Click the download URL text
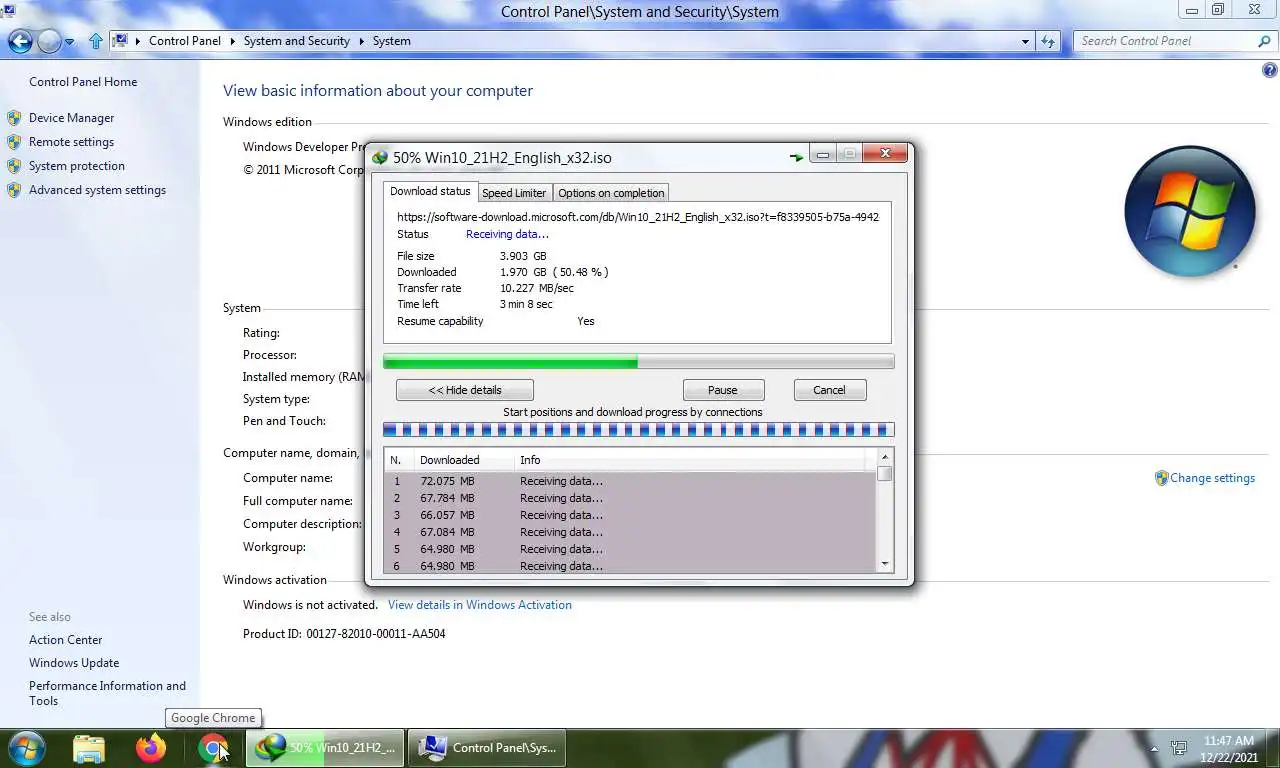This screenshot has height=768, width=1280. [x=638, y=217]
